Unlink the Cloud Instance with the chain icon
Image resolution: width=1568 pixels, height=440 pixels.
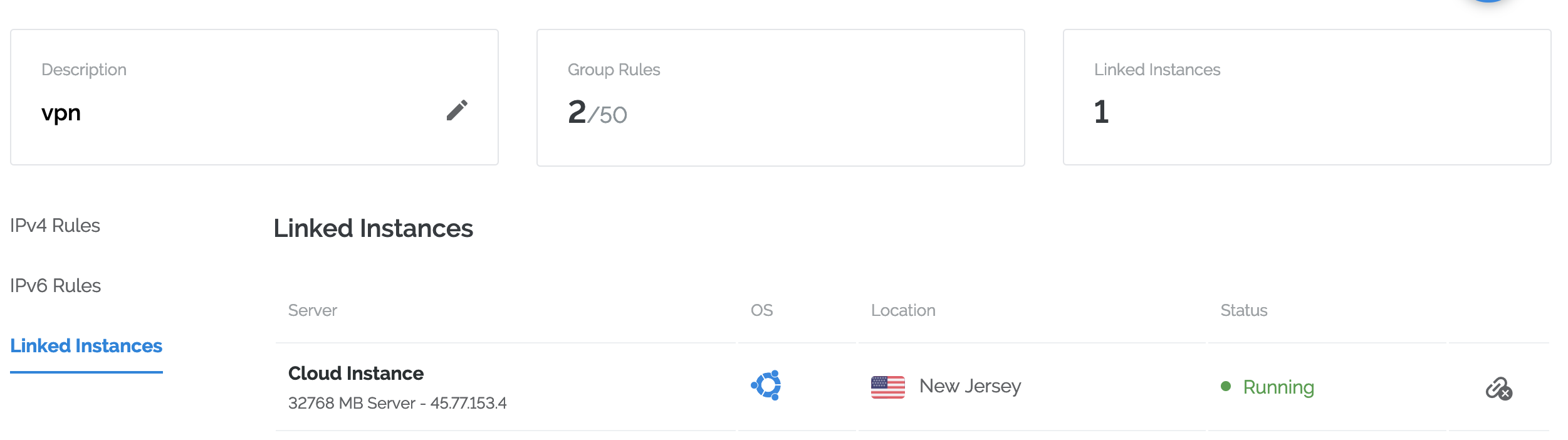pyautogui.click(x=1499, y=389)
